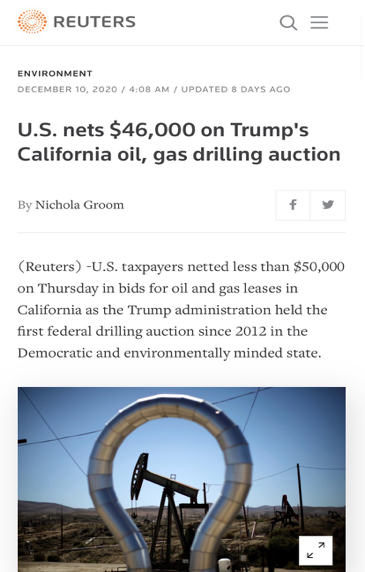Viewport: 365px width, 572px height.
Task: Go home via the REUTERS wordmark
Action: pos(94,22)
